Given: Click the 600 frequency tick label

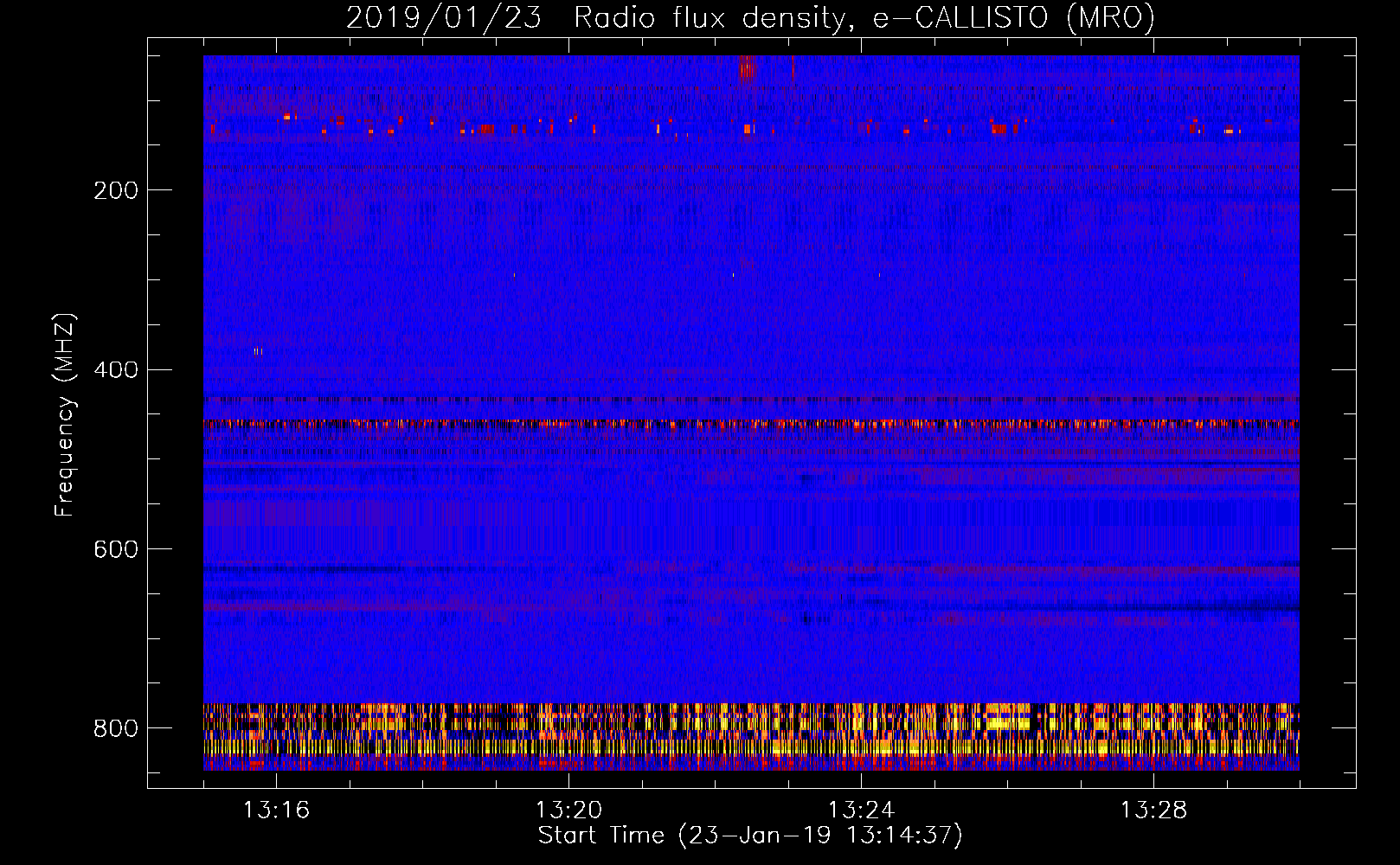Looking at the screenshot, I should pyautogui.click(x=116, y=549).
